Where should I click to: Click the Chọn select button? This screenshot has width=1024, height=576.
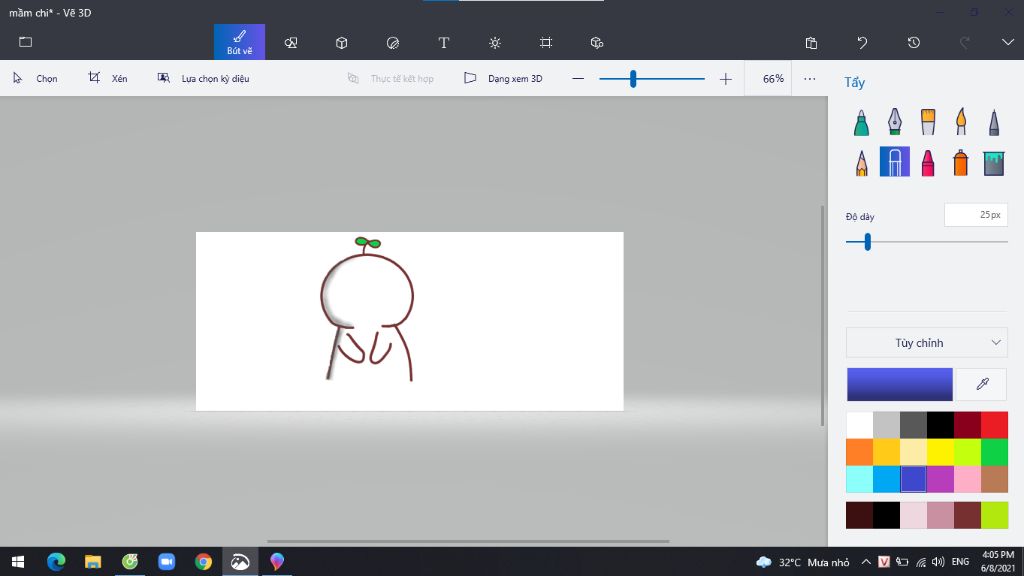[35, 78]
